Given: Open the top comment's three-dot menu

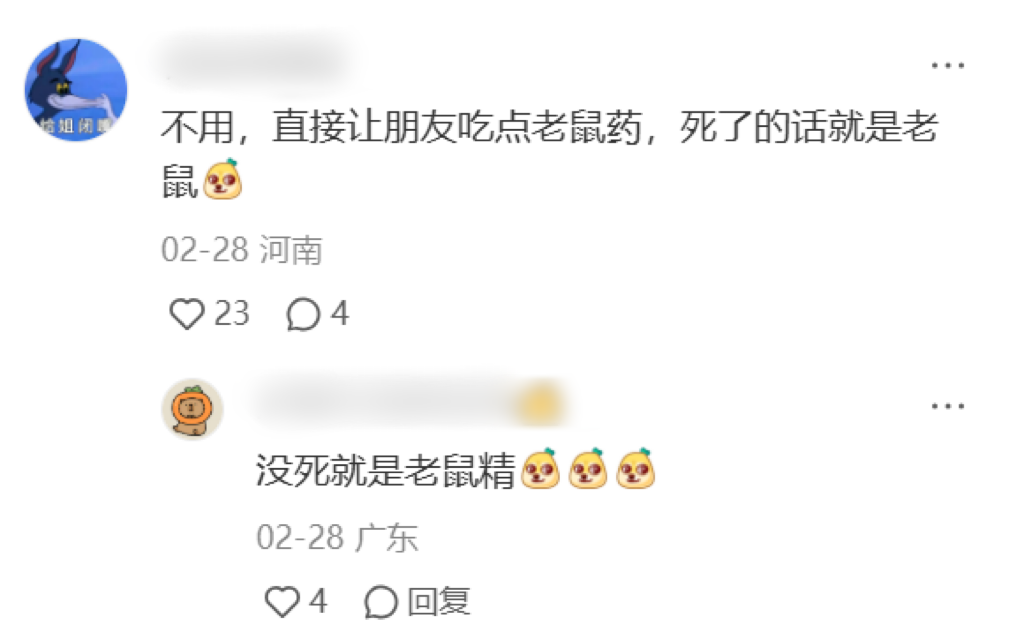Looking at the screenshot, I should coord(948,65).
